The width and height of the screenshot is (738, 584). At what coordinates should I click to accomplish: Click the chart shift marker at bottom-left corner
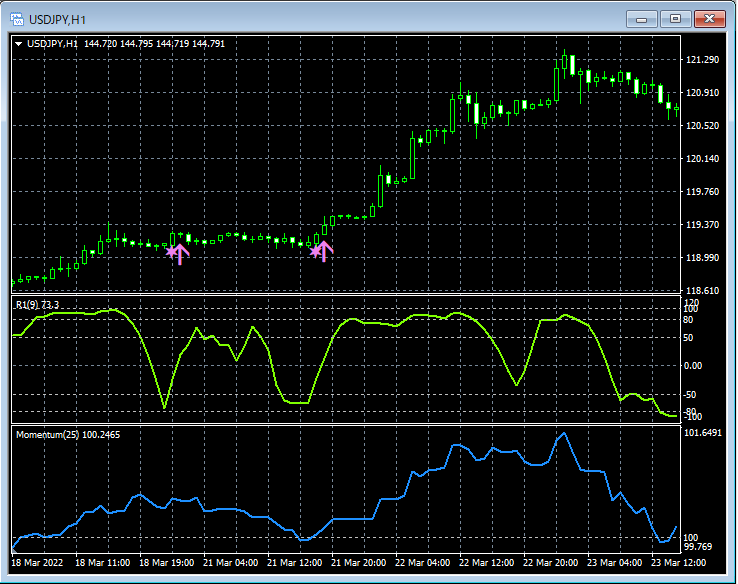pos(14,549)
